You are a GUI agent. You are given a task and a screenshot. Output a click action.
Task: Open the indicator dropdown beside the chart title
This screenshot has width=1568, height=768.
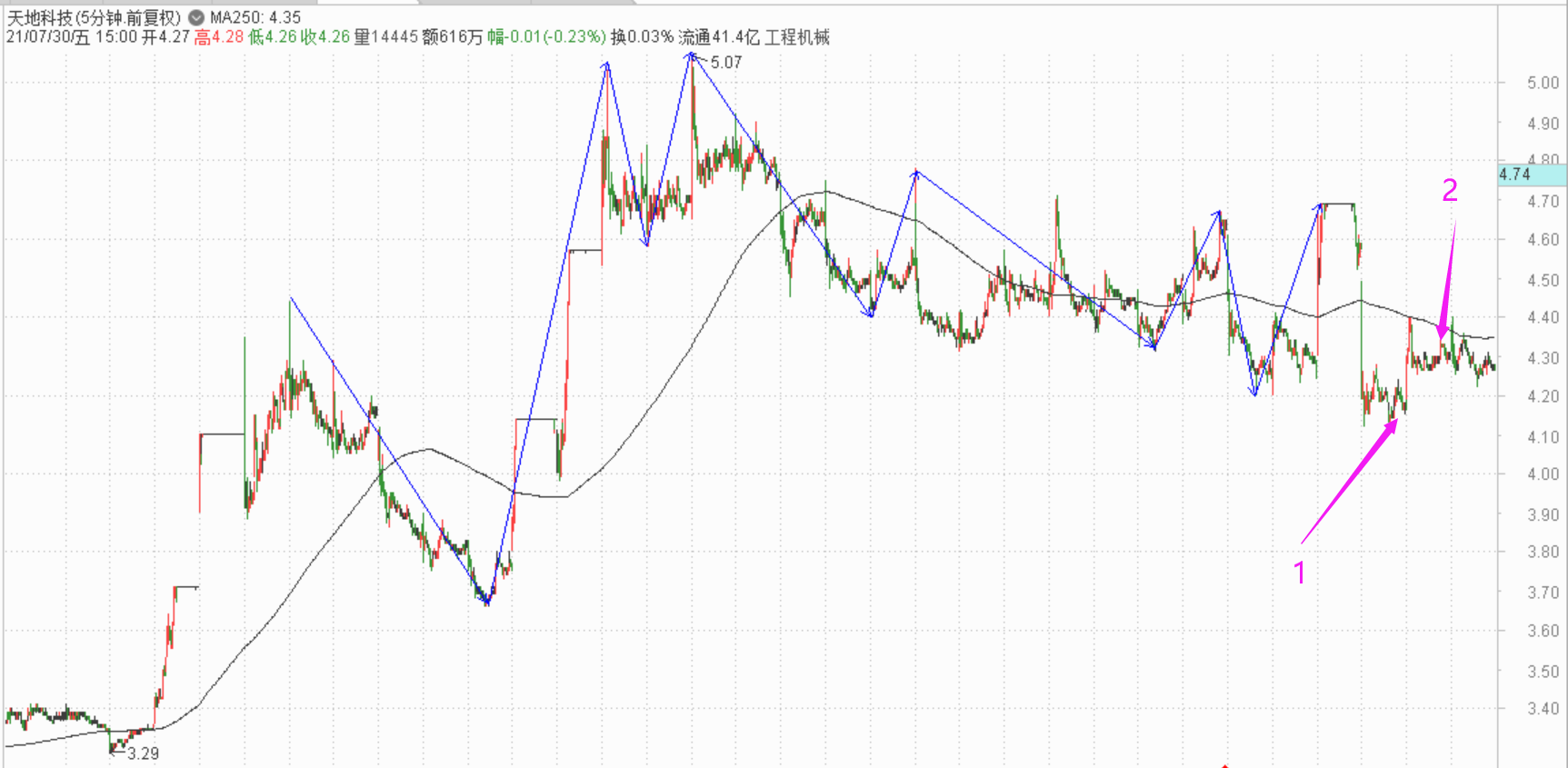[x=196, y=17]
